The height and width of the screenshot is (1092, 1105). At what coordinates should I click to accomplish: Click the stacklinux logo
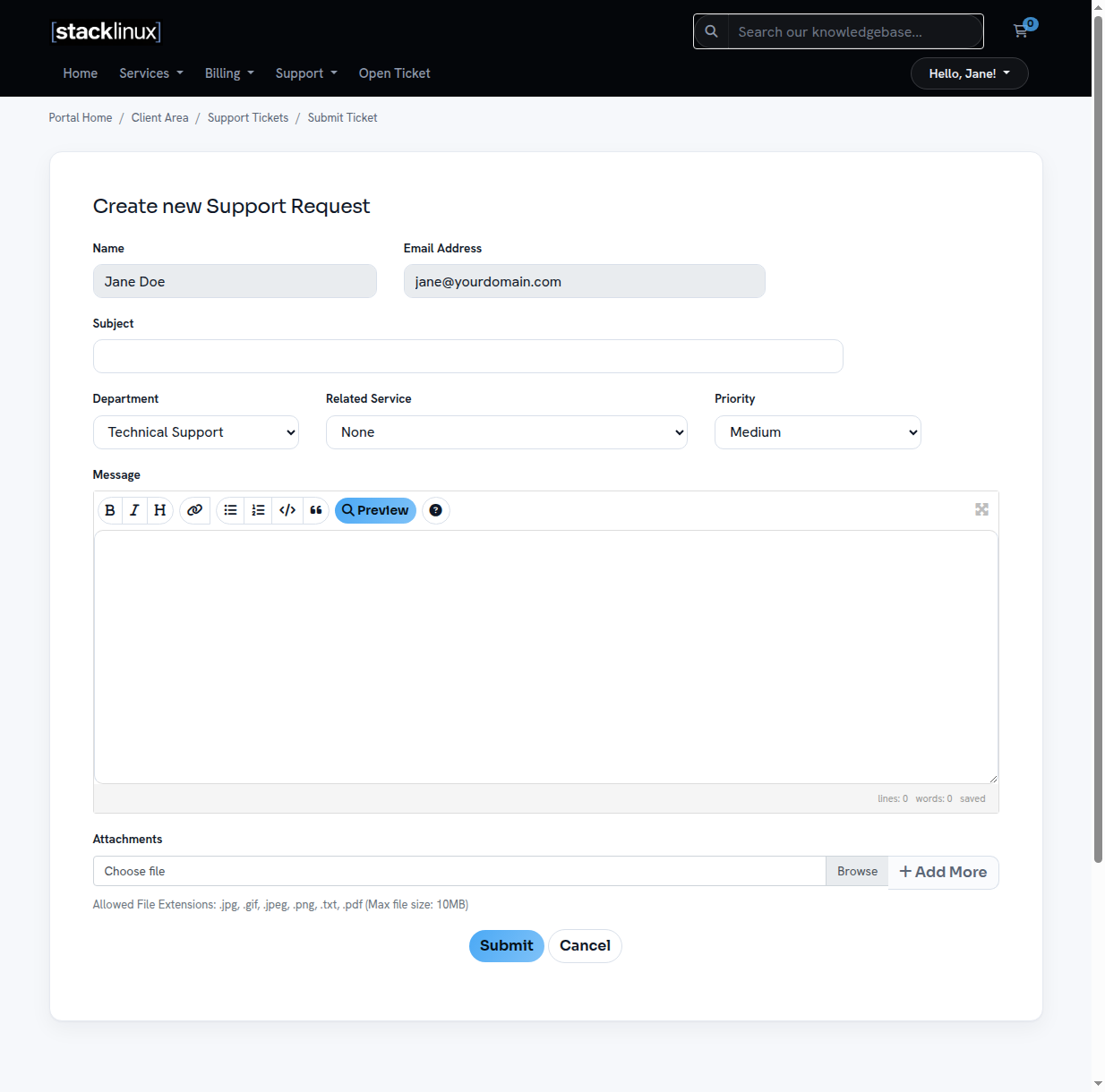tap(106, 31)
